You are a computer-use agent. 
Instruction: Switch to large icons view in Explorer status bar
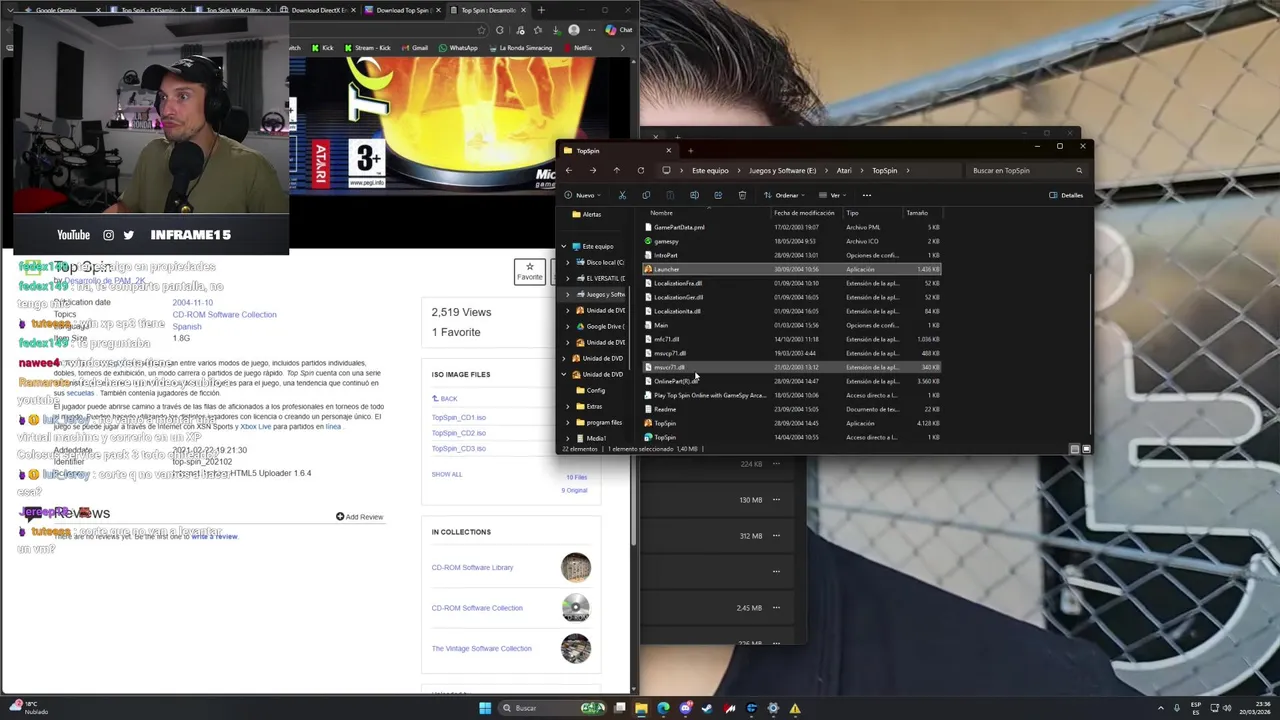tap(1086, 449)
